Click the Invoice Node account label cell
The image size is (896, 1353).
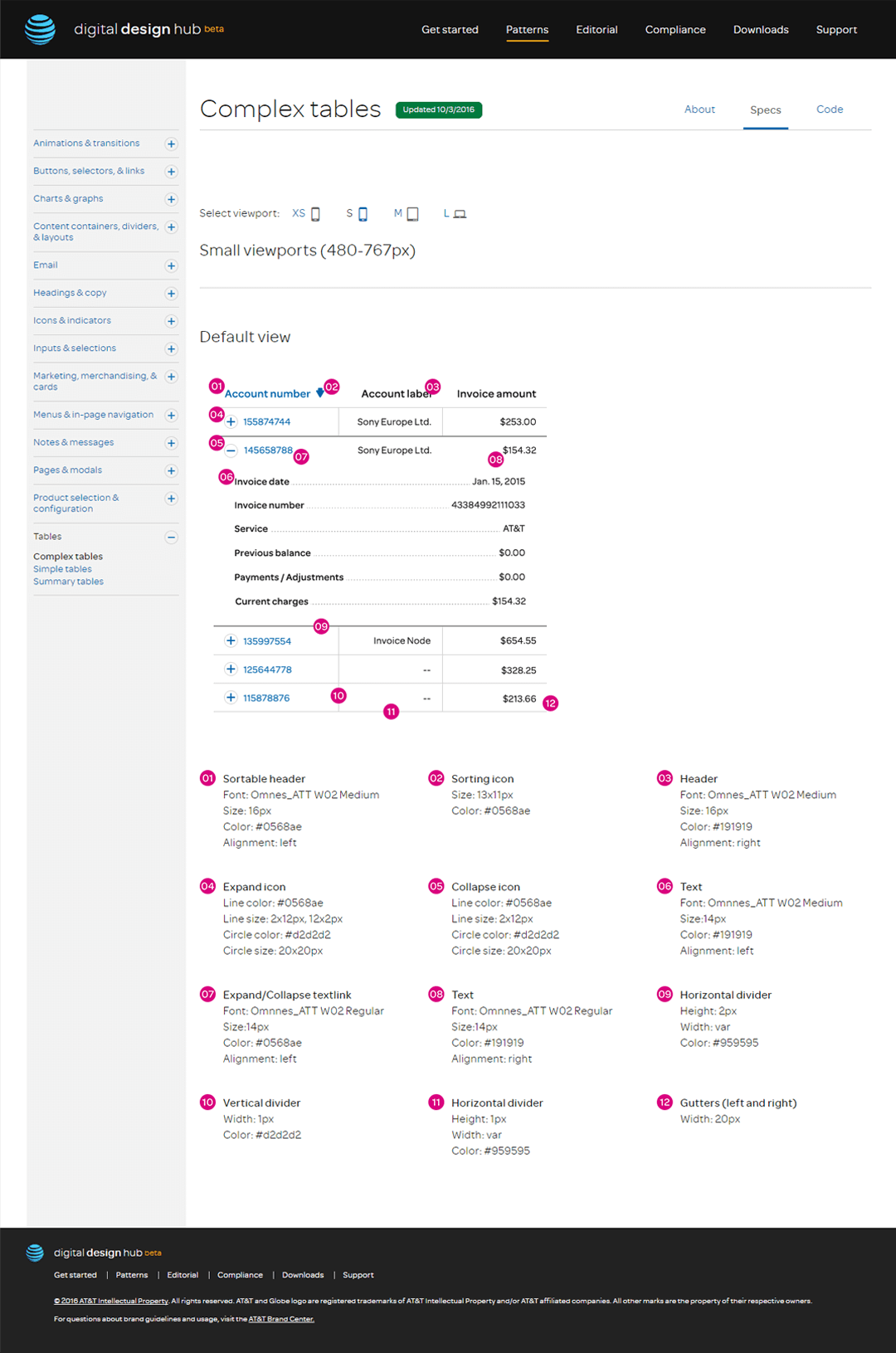402,641
